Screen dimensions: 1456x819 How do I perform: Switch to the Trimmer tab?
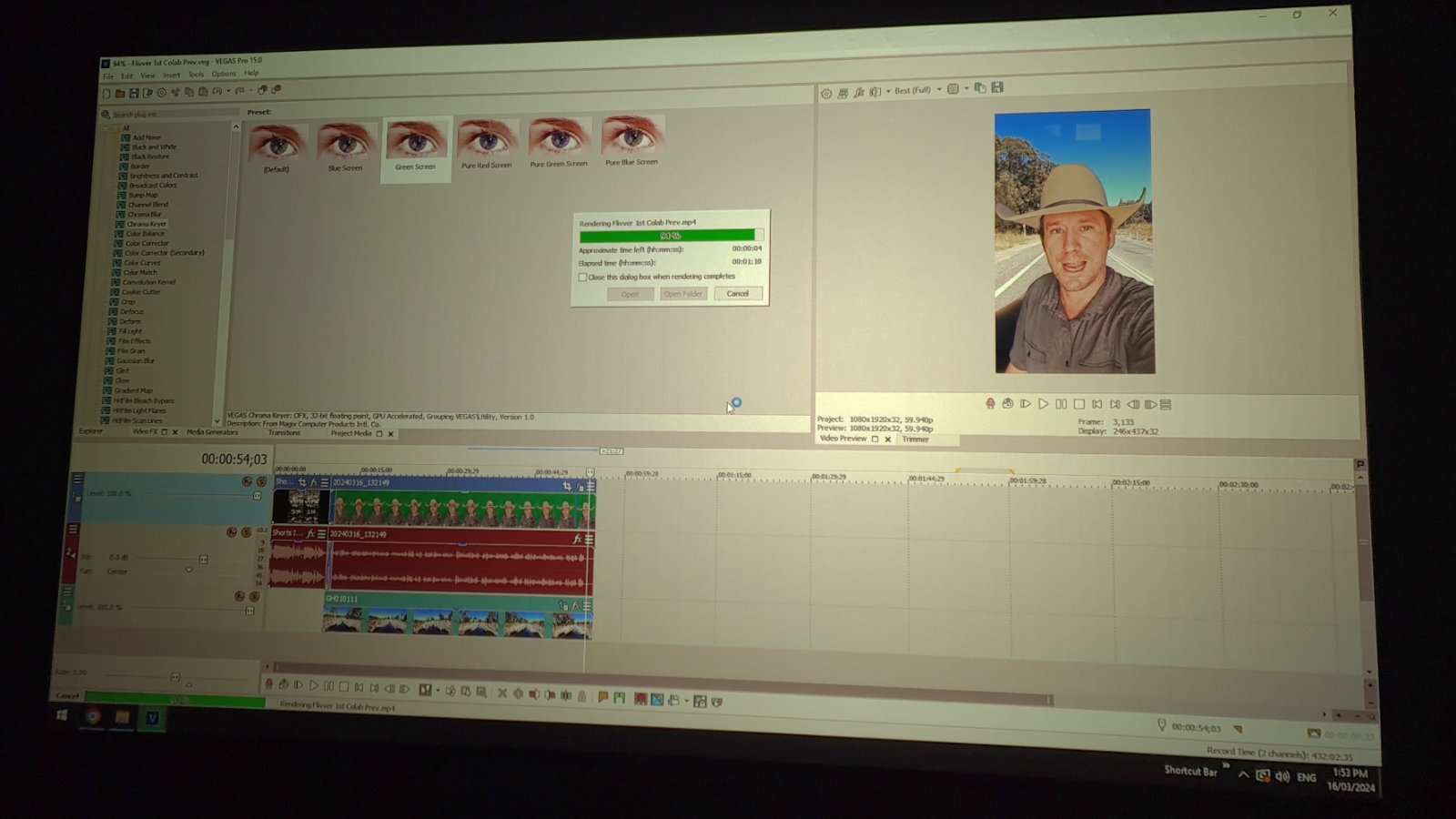click(x=915, y=440)
